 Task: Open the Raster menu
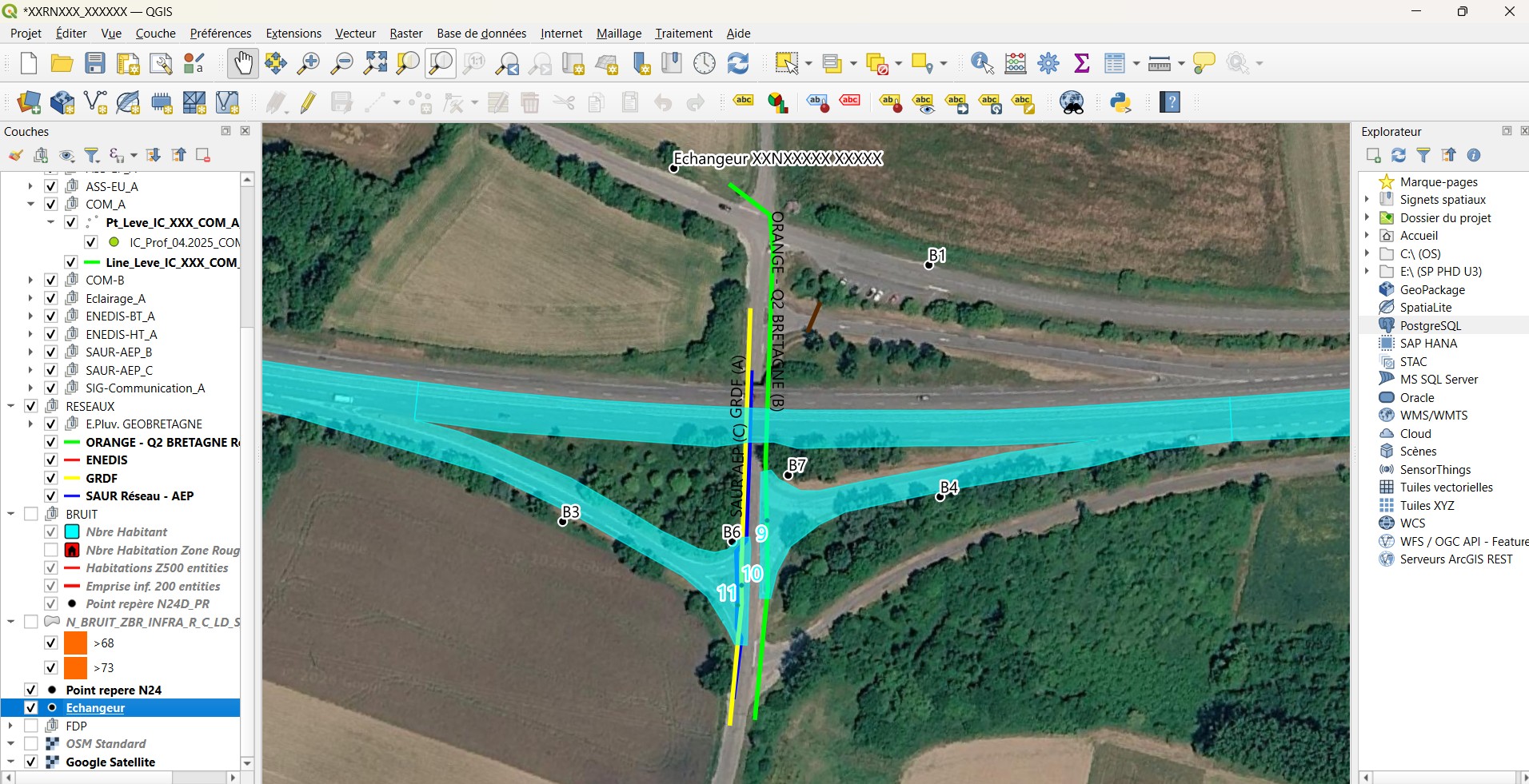406,34
